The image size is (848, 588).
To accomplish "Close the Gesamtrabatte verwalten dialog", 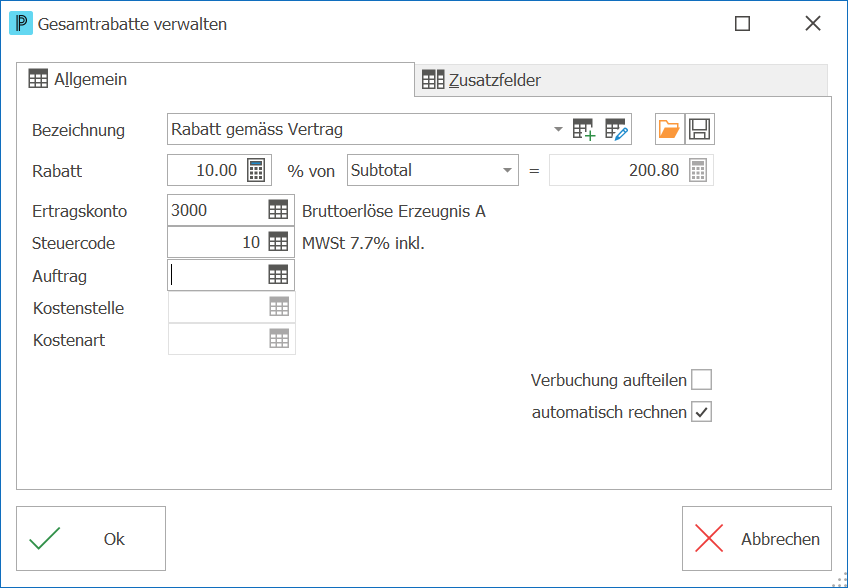I will (x=813, y=24).
